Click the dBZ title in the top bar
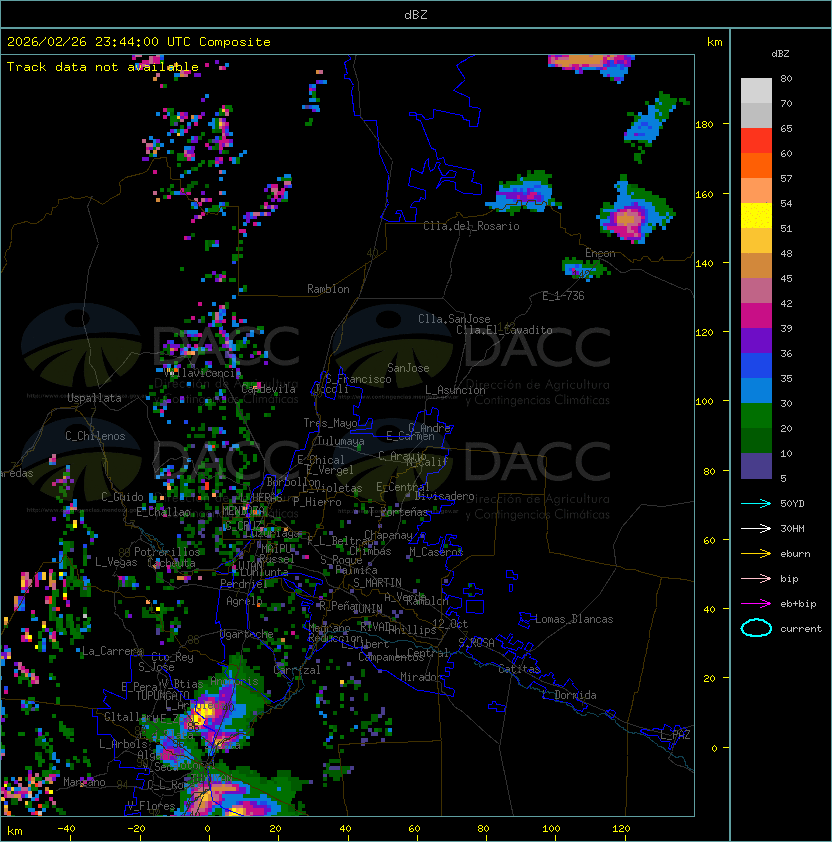832x842 pixels. point(416,14)
